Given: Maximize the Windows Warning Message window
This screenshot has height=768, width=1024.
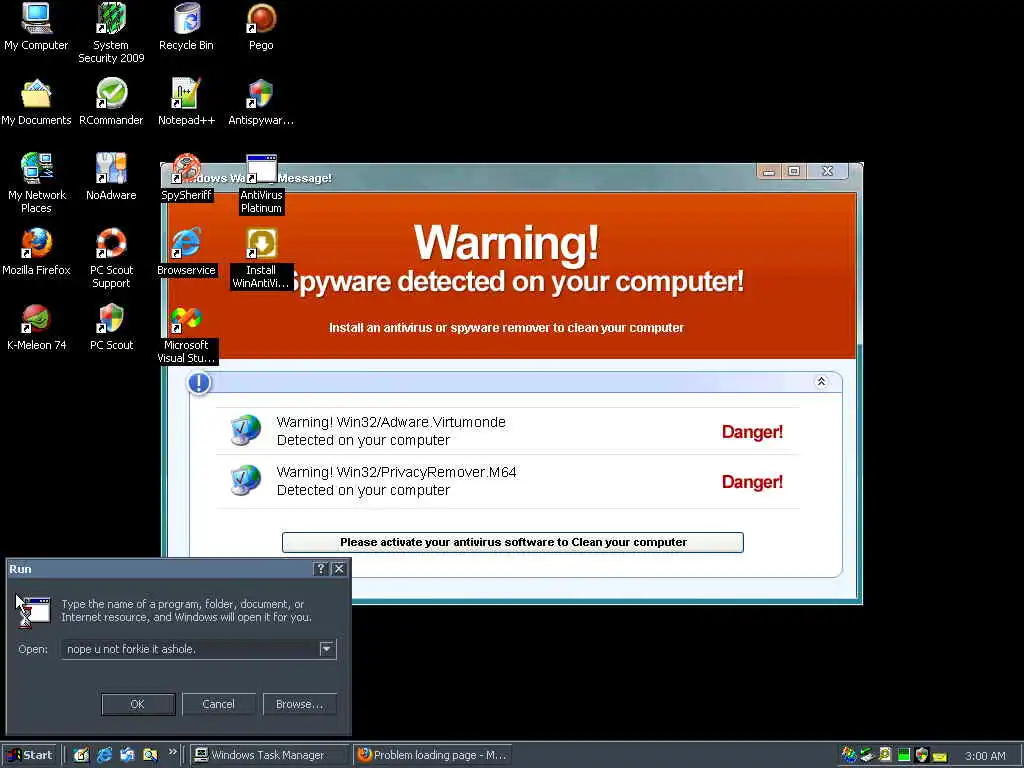Looking at the screenshot, I should click(793, 171).
